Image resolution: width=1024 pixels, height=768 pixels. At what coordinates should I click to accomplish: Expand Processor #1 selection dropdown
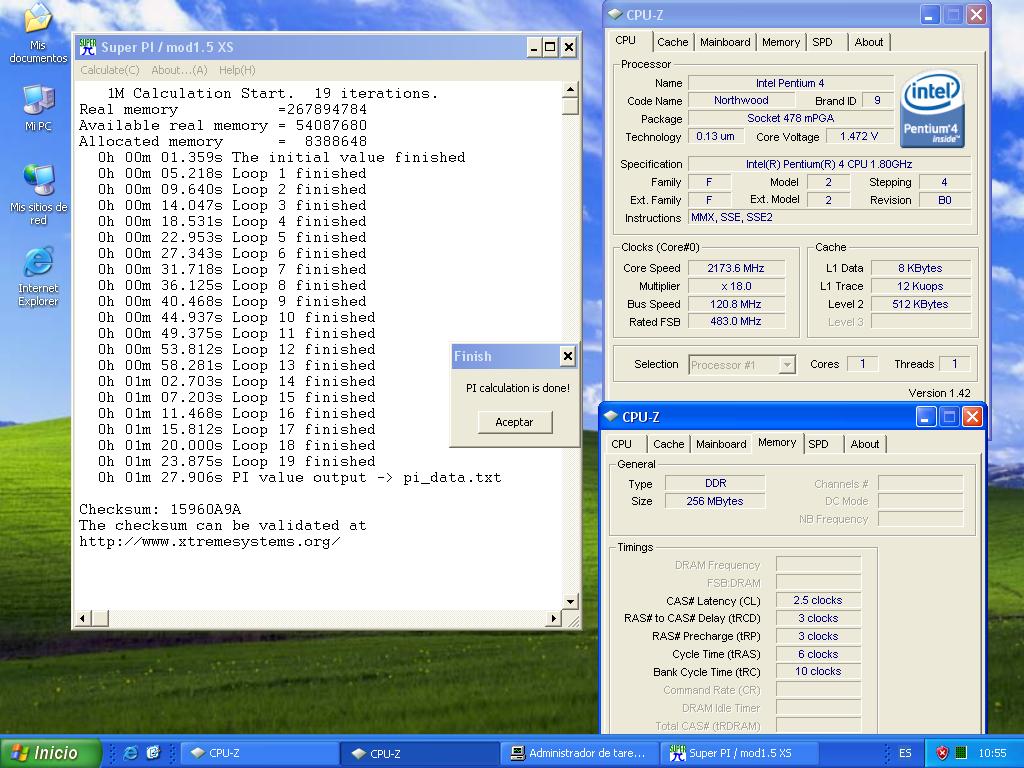click(788, 365)
